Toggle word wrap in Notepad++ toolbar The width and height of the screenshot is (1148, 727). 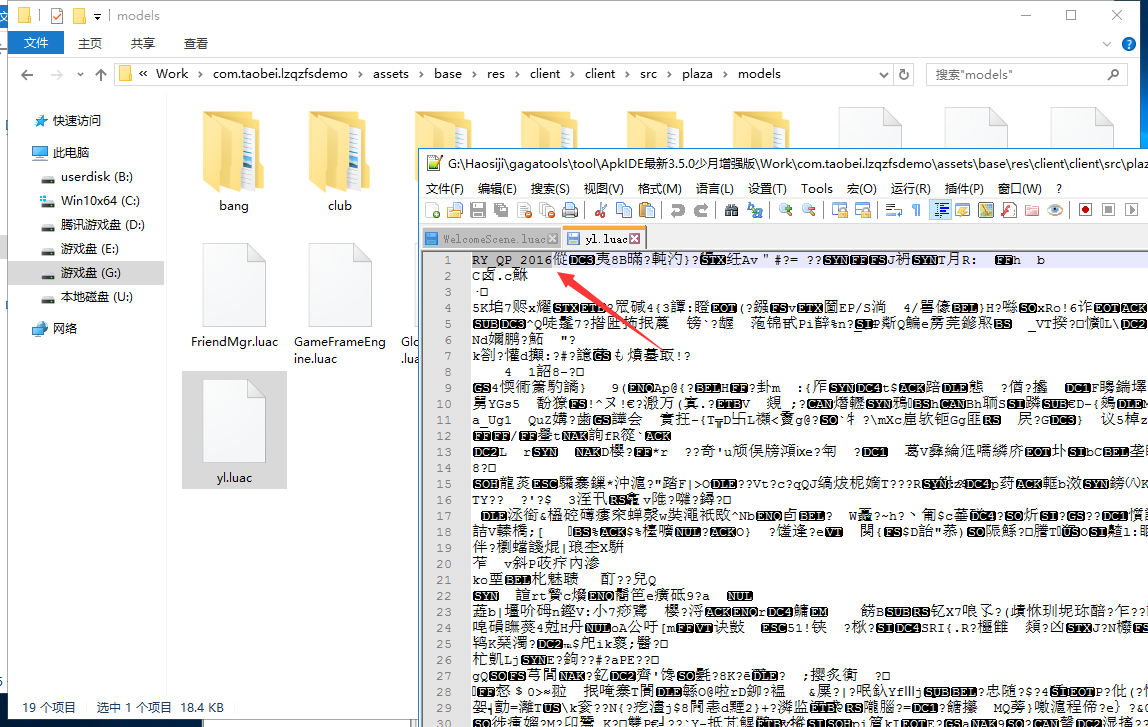[x=893, y=210]
